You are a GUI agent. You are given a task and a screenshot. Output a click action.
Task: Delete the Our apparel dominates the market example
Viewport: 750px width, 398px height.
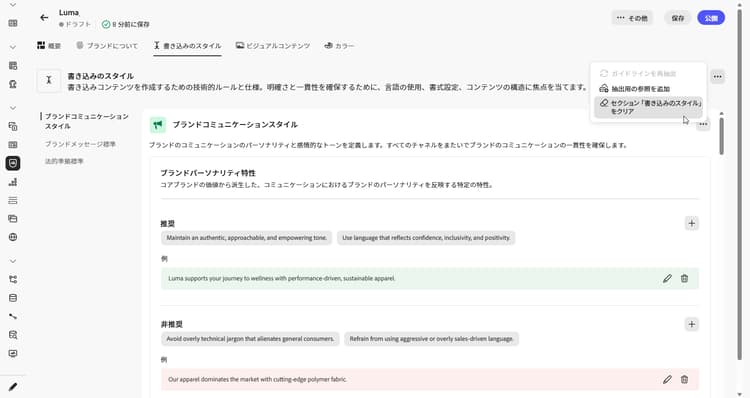coord(684,379)
